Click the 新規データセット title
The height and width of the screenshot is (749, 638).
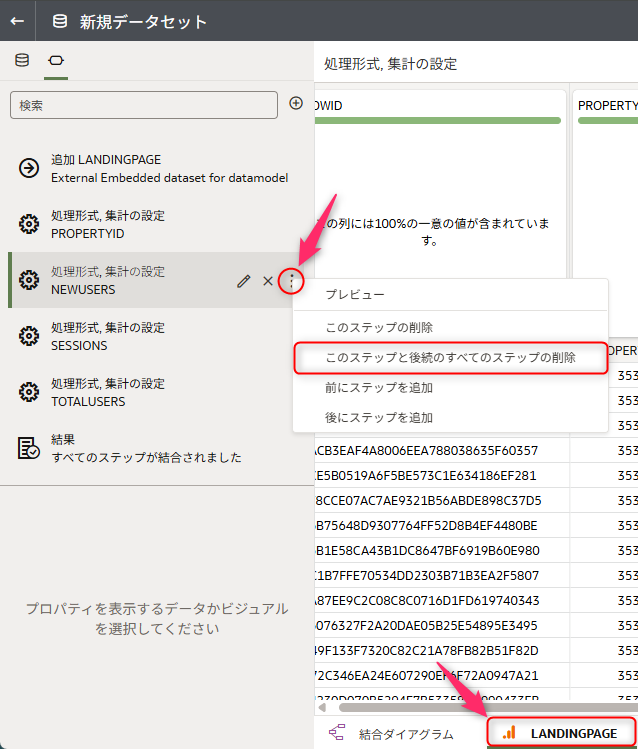coord(143,21)
